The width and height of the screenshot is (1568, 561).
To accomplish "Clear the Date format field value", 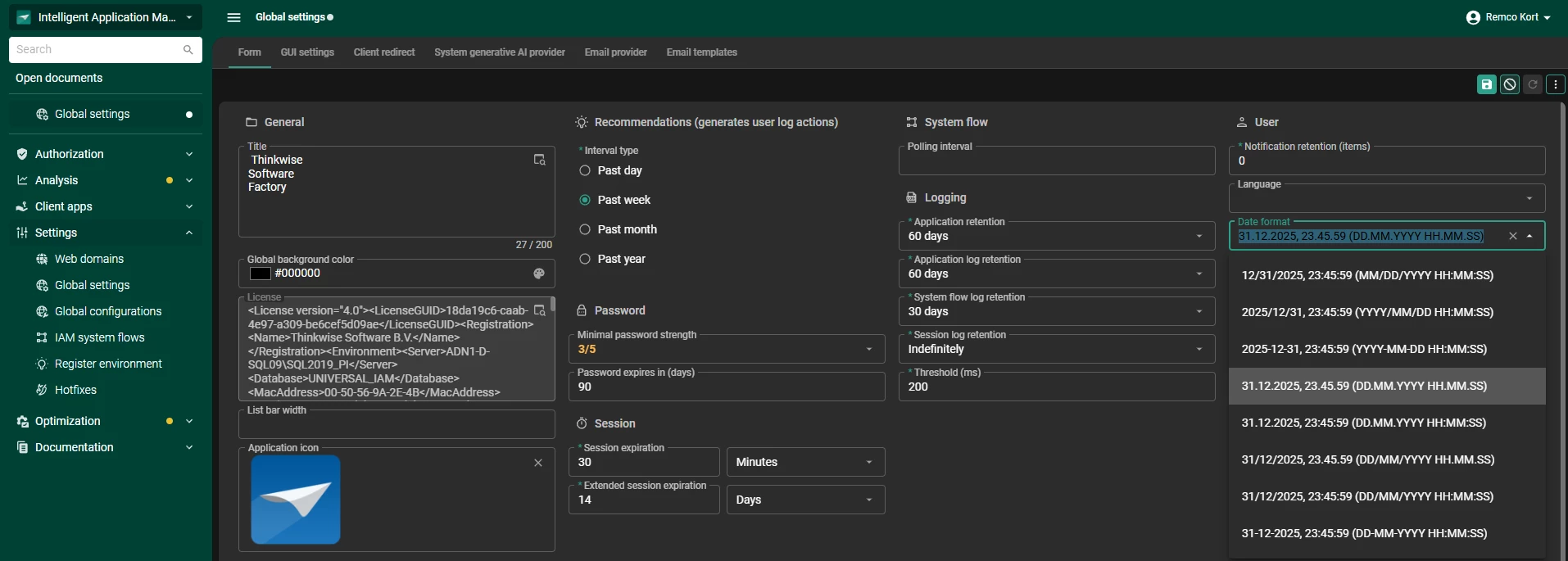I will point(1513,236).
